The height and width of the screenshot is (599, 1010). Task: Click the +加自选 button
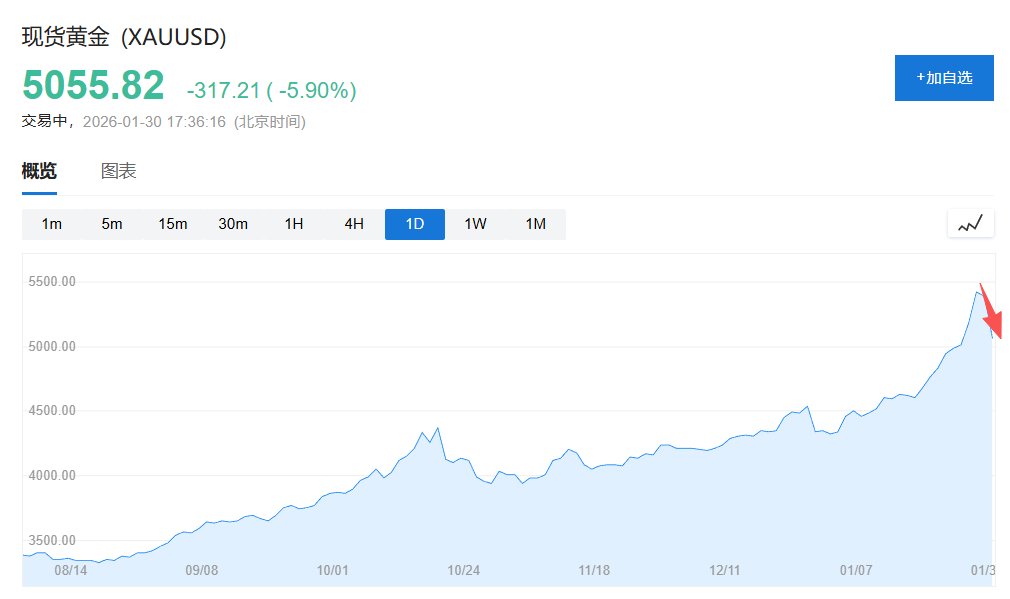point(944,78)
